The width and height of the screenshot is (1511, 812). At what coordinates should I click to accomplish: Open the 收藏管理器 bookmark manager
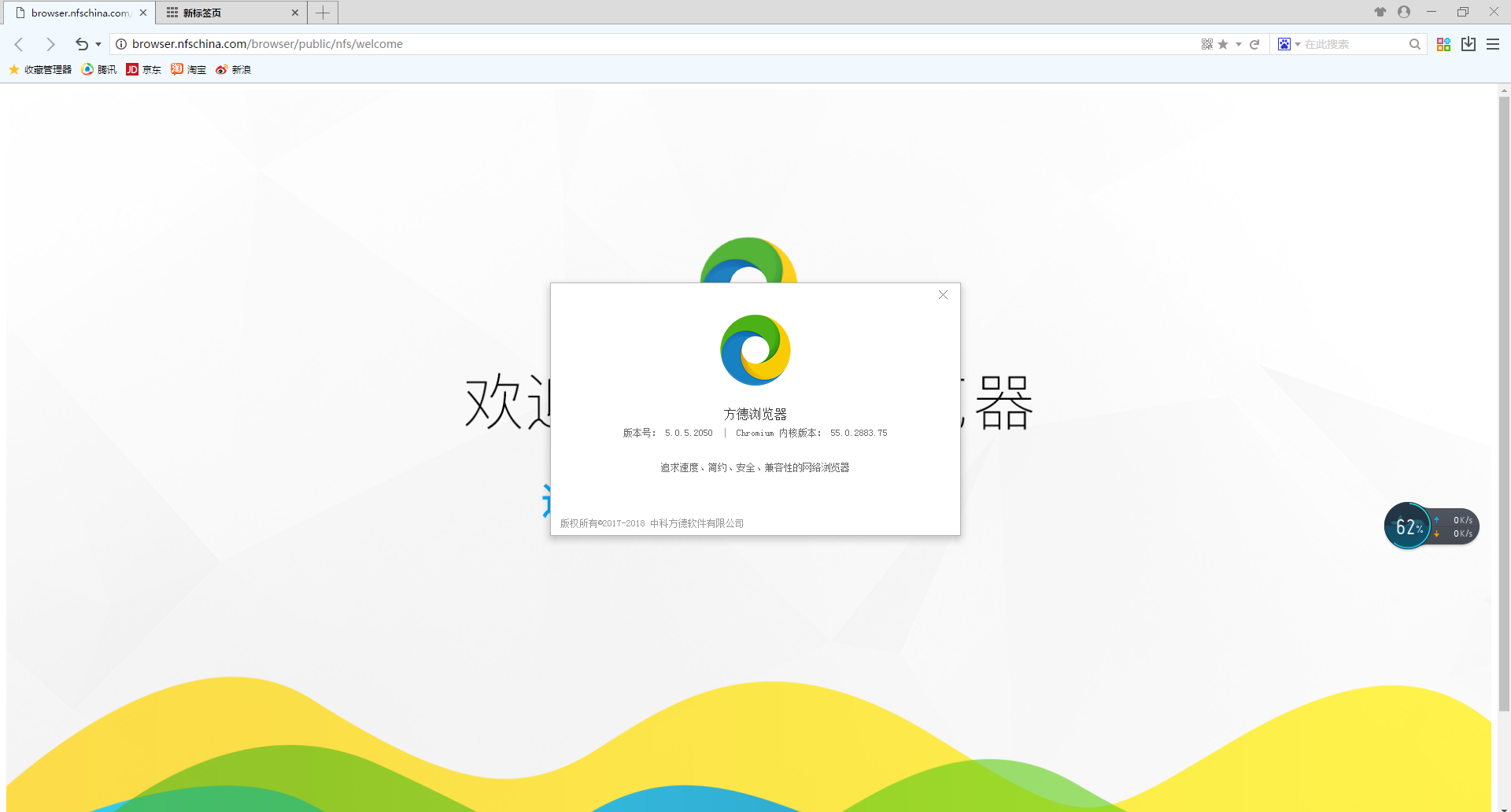click(x=40, y=69)
